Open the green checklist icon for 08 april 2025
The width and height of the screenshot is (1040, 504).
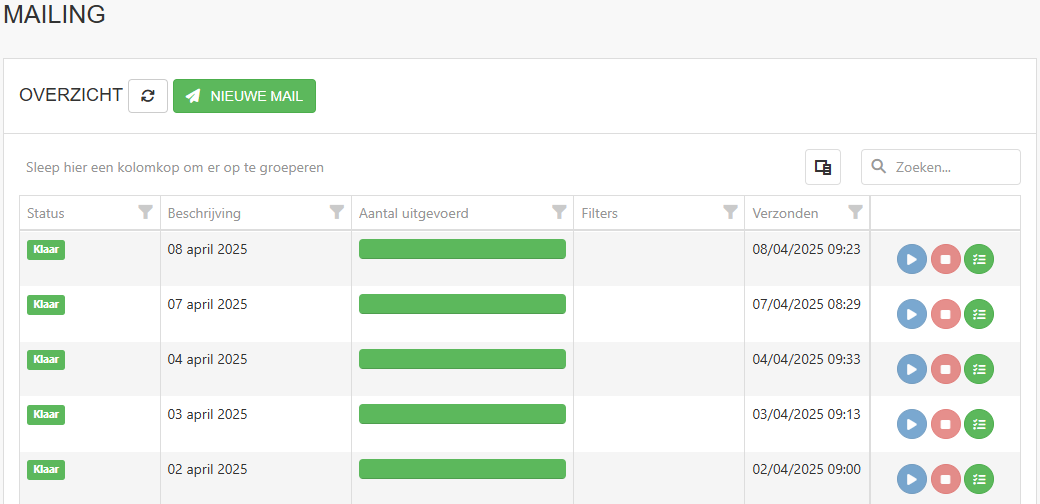(979, 259)
